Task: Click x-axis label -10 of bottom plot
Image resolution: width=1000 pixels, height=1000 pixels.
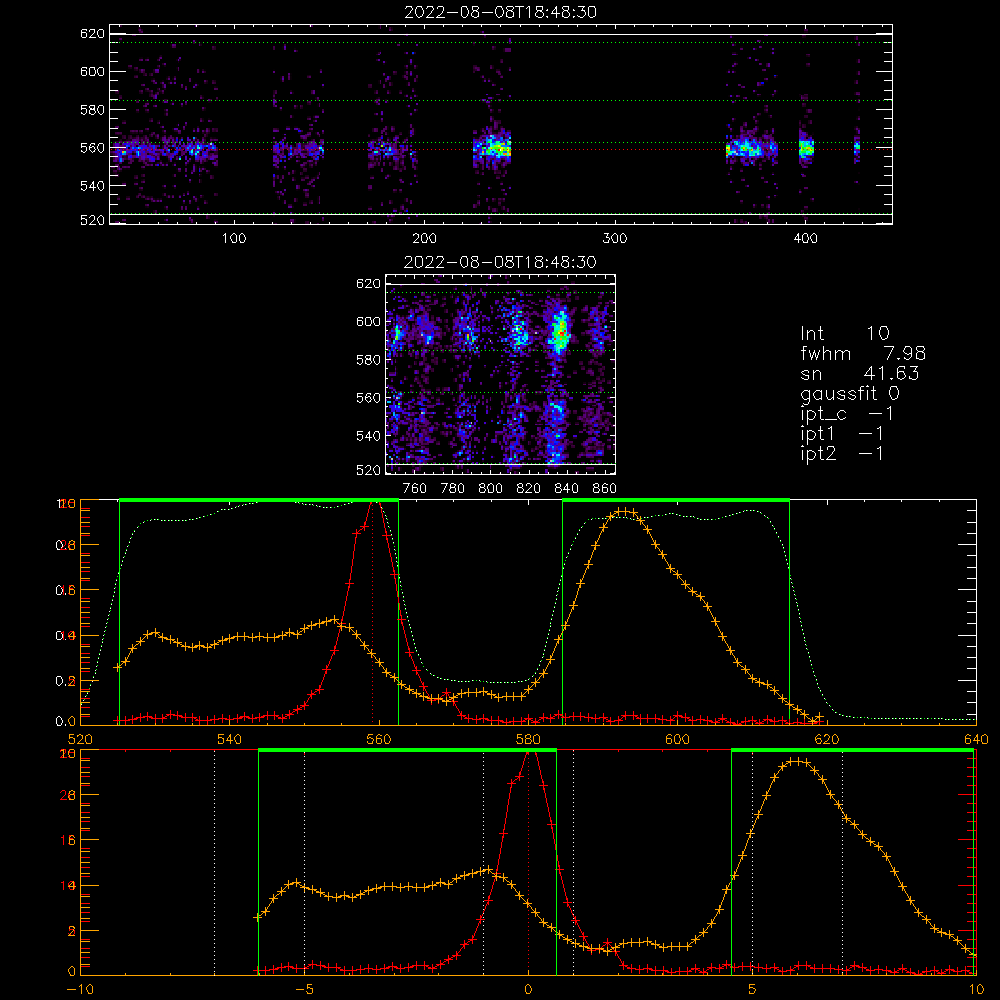Action: (x=80, y=990)
